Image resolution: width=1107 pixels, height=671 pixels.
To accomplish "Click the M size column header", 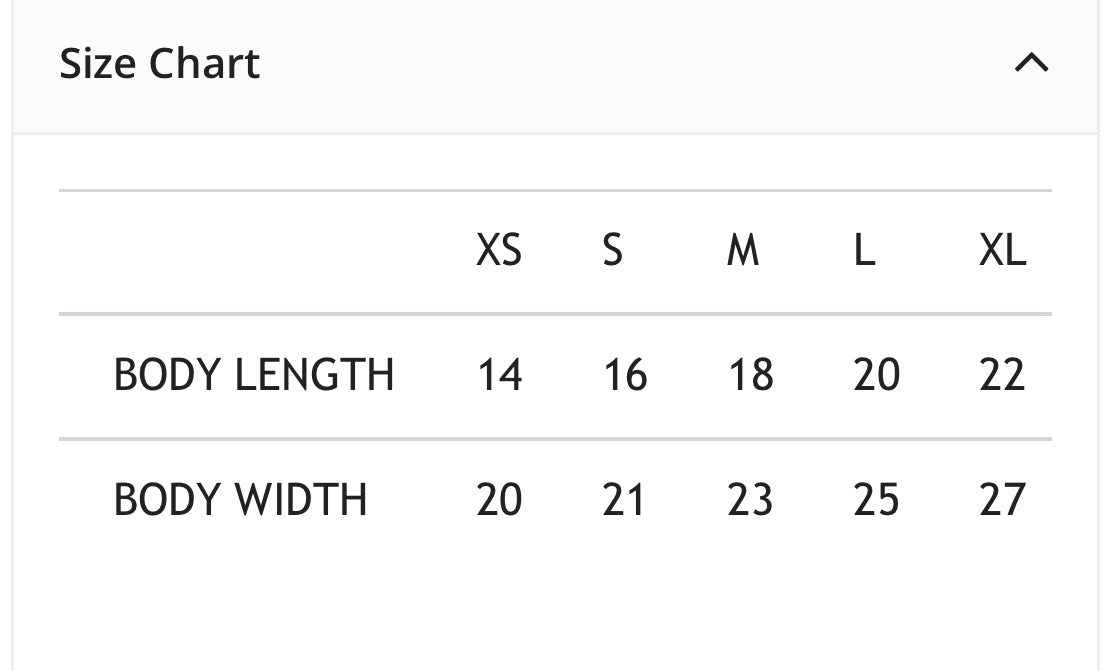I will click(742, 251).
